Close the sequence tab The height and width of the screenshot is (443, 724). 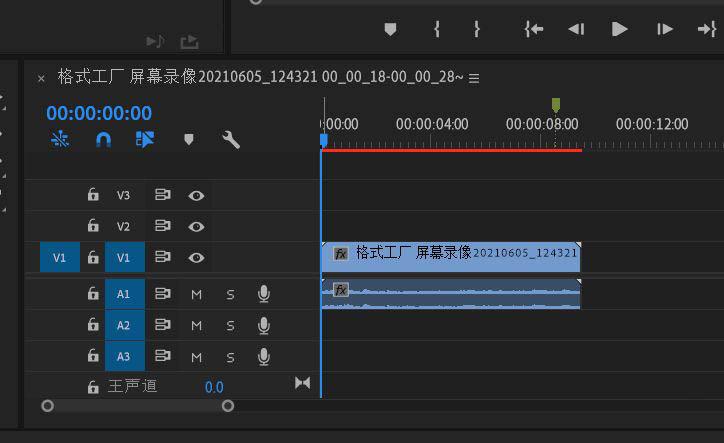[x=41, y=78]
